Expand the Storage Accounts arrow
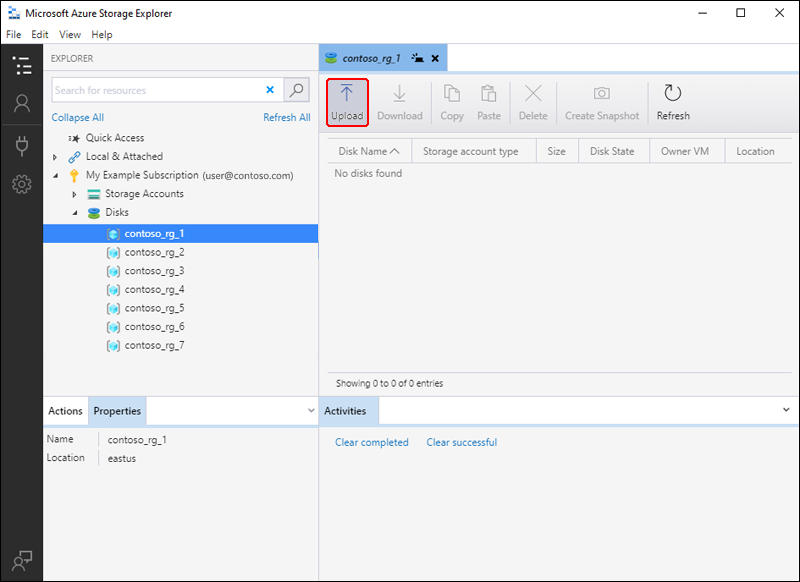 [74, 194]
